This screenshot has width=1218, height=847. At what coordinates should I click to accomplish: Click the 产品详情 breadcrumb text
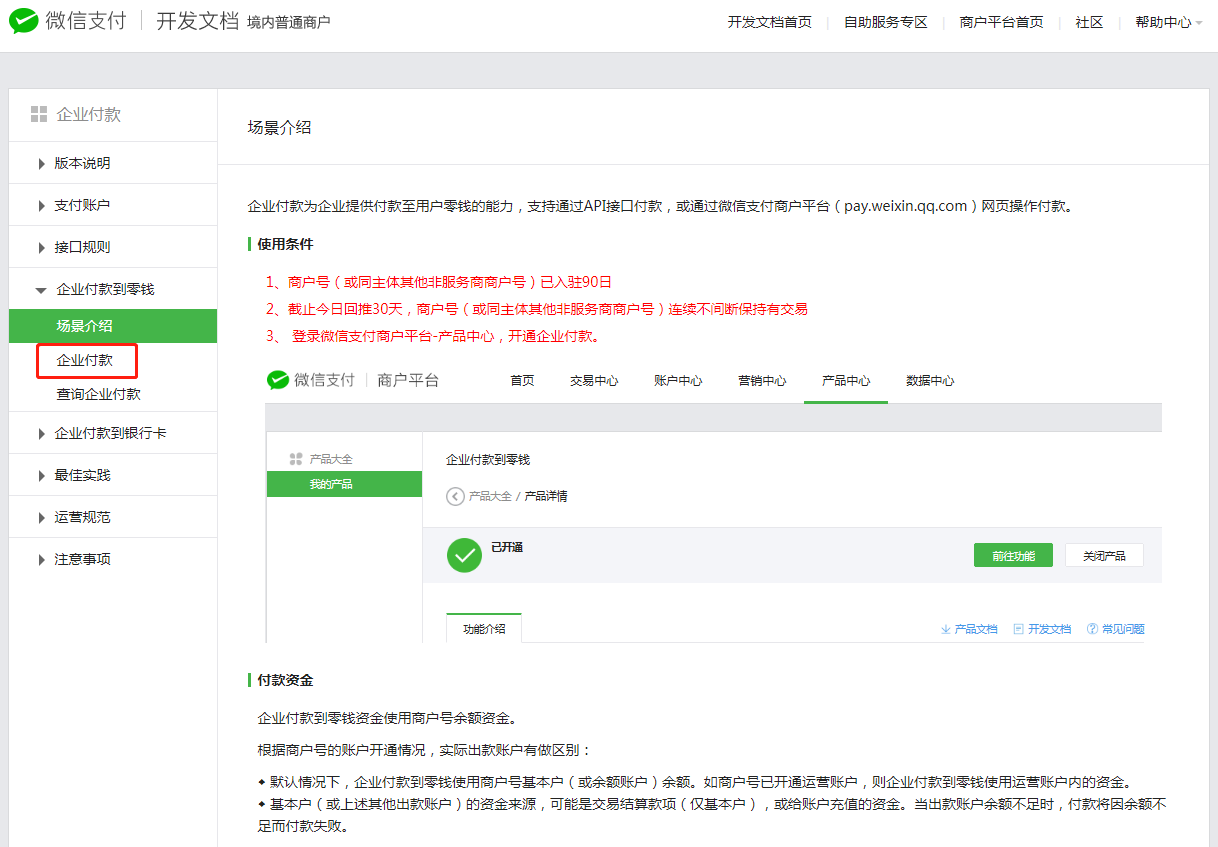[546, 496]
